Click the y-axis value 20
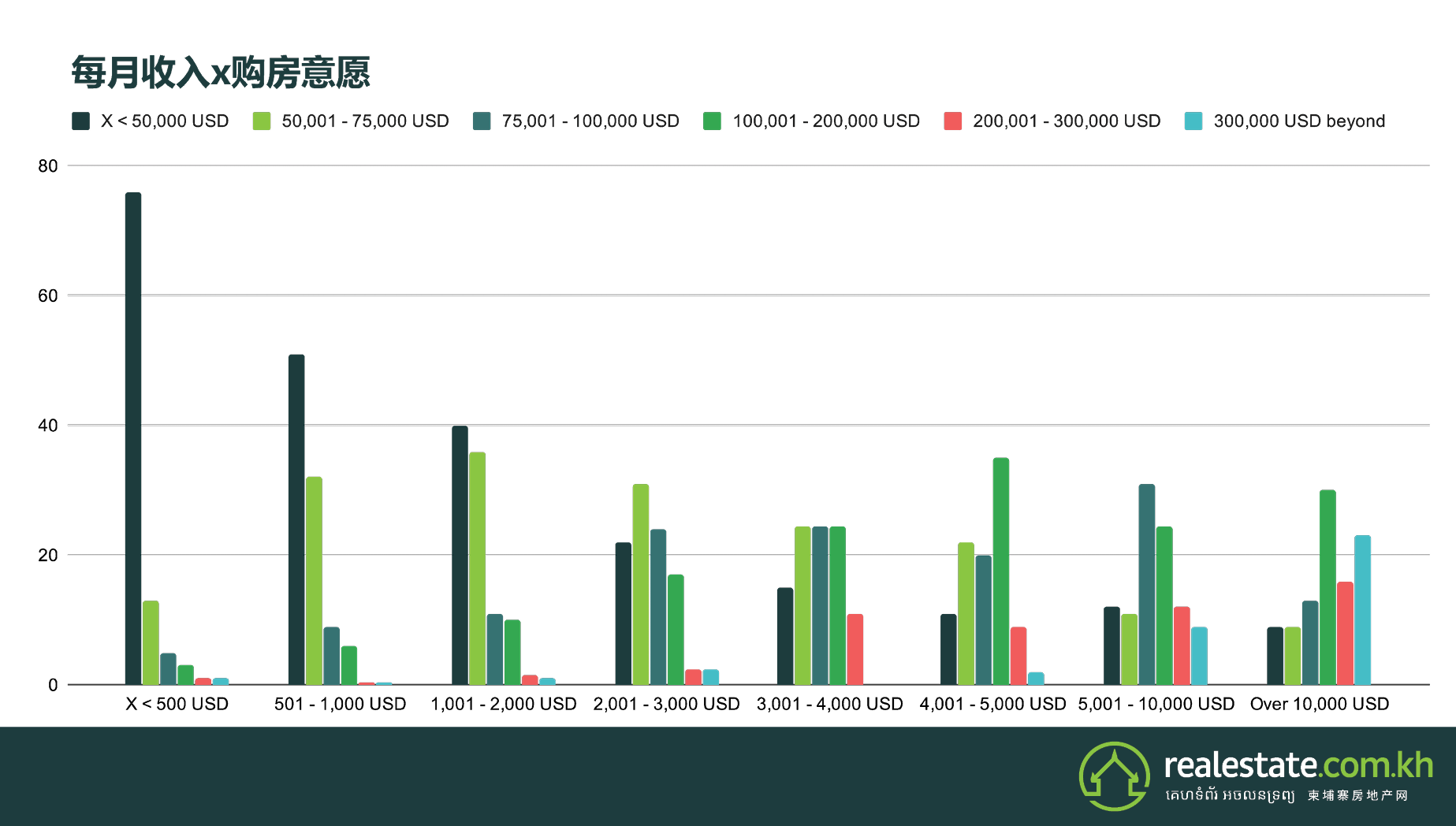The width and height of the screenshot is (1456, 826). pos(48,555)
